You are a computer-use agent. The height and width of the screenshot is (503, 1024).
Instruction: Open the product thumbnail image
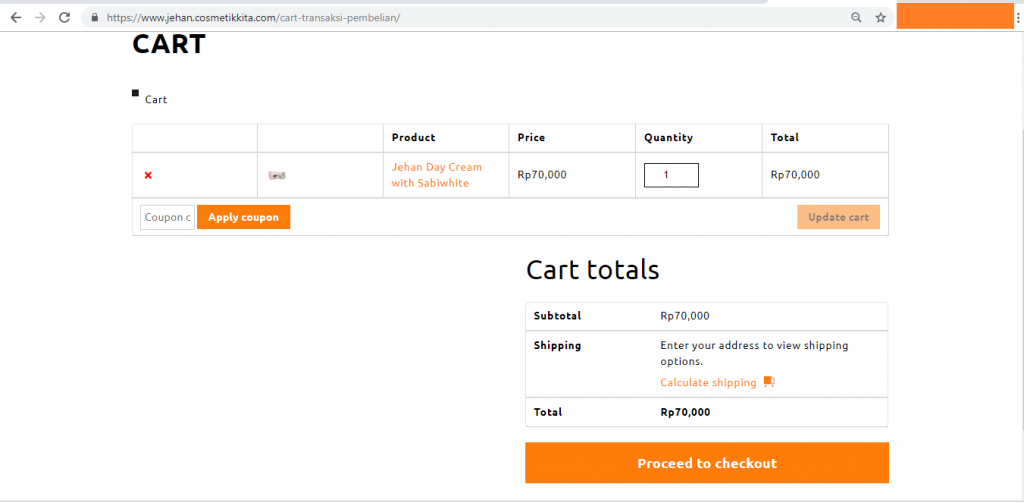click(278, 175)
